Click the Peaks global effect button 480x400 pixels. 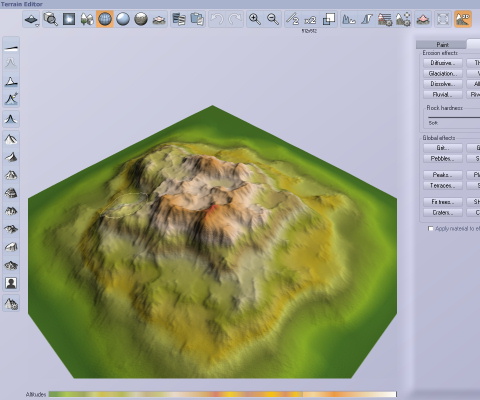[x=443, y=175]
